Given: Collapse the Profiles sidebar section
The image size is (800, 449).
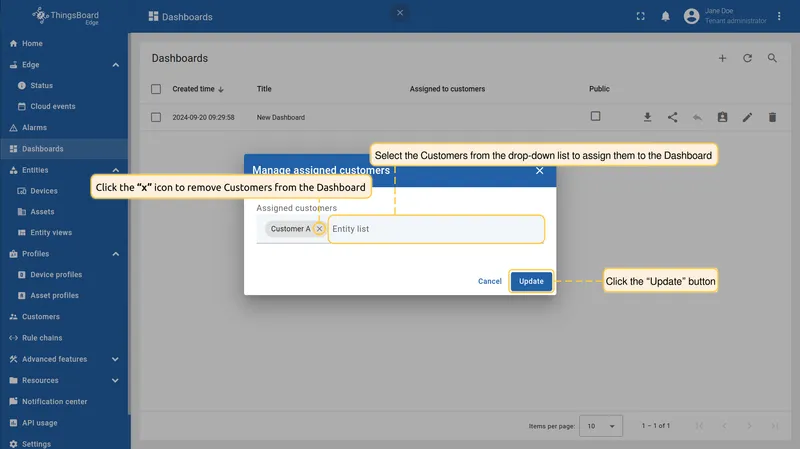Looking at the screenshot, I should (x=116, y=254).
